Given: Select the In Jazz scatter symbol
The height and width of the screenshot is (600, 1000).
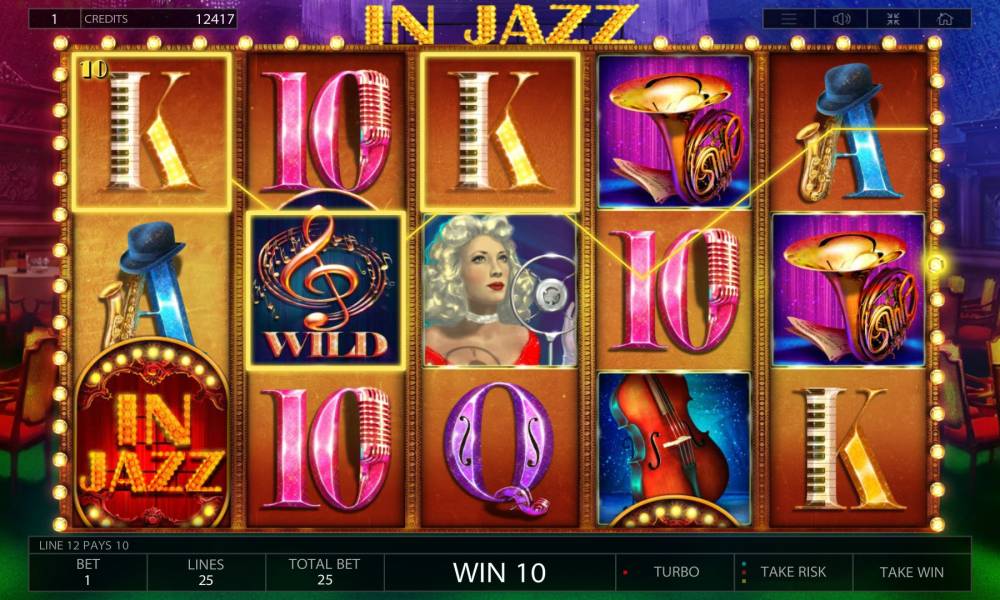Looking at the screenshot, I should click(152, 434).
